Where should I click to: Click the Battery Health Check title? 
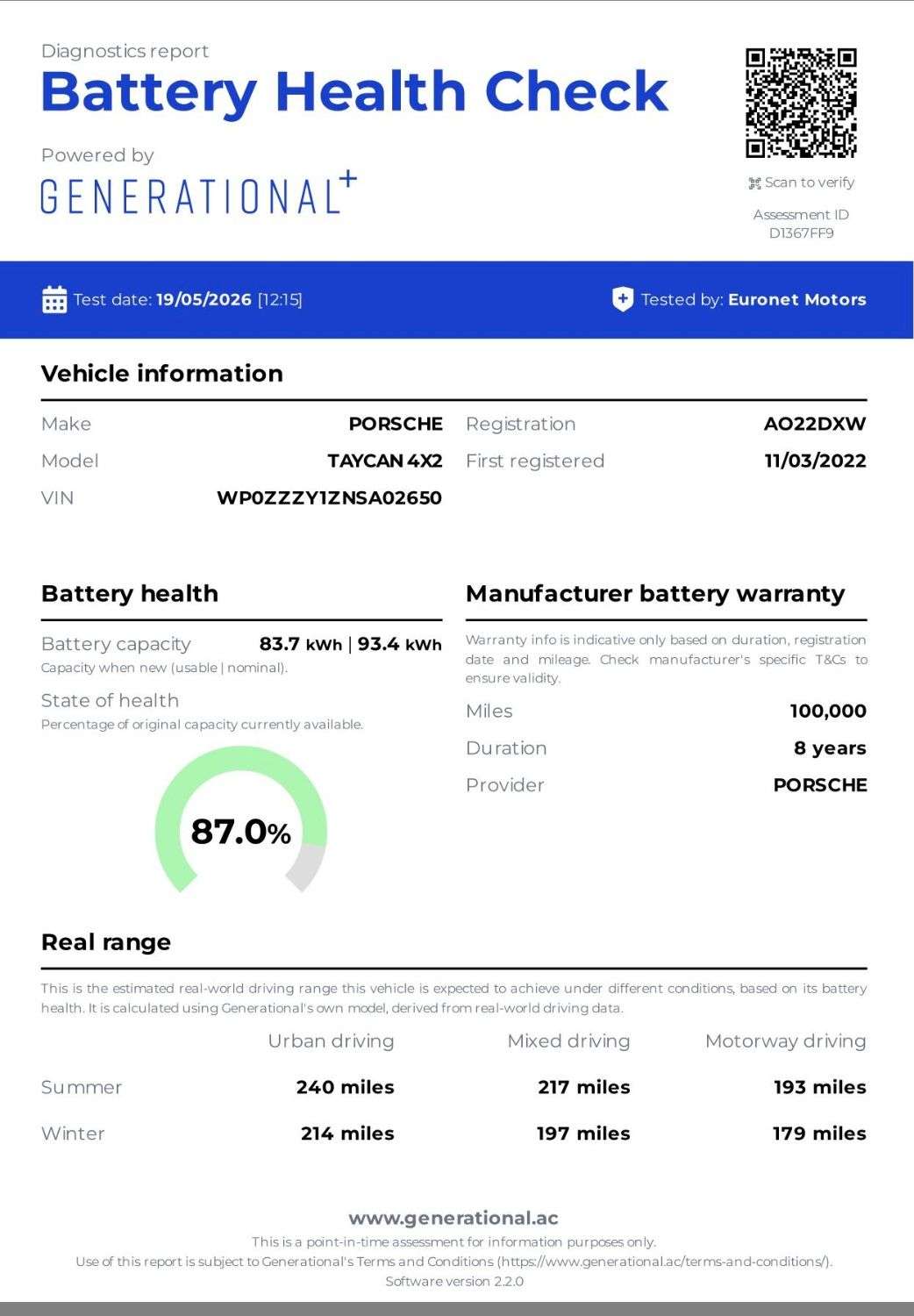[x=354, y=91]
